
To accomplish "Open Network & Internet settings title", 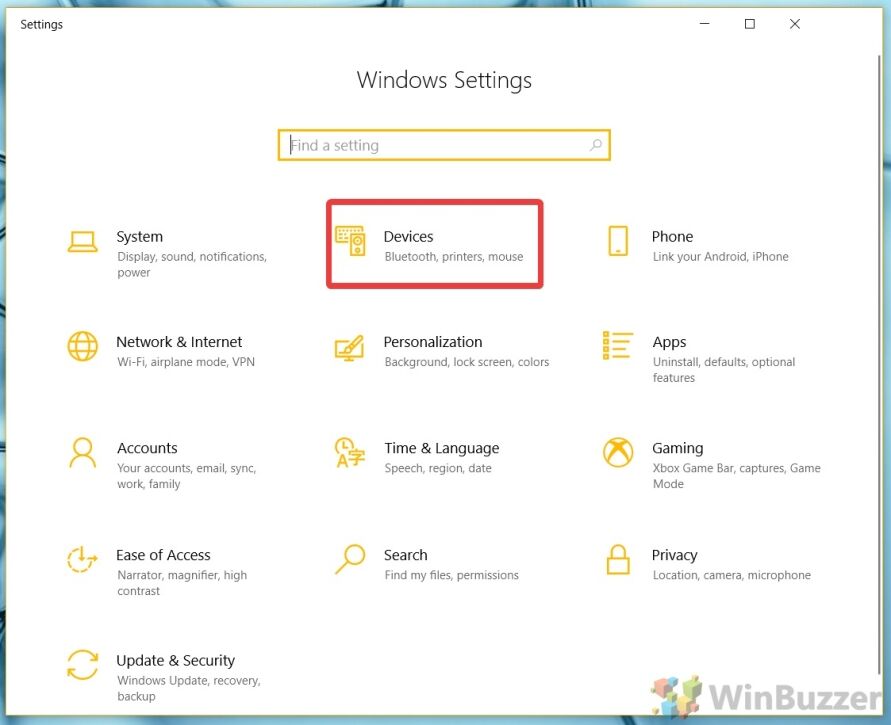I will [x=179, y=341].
